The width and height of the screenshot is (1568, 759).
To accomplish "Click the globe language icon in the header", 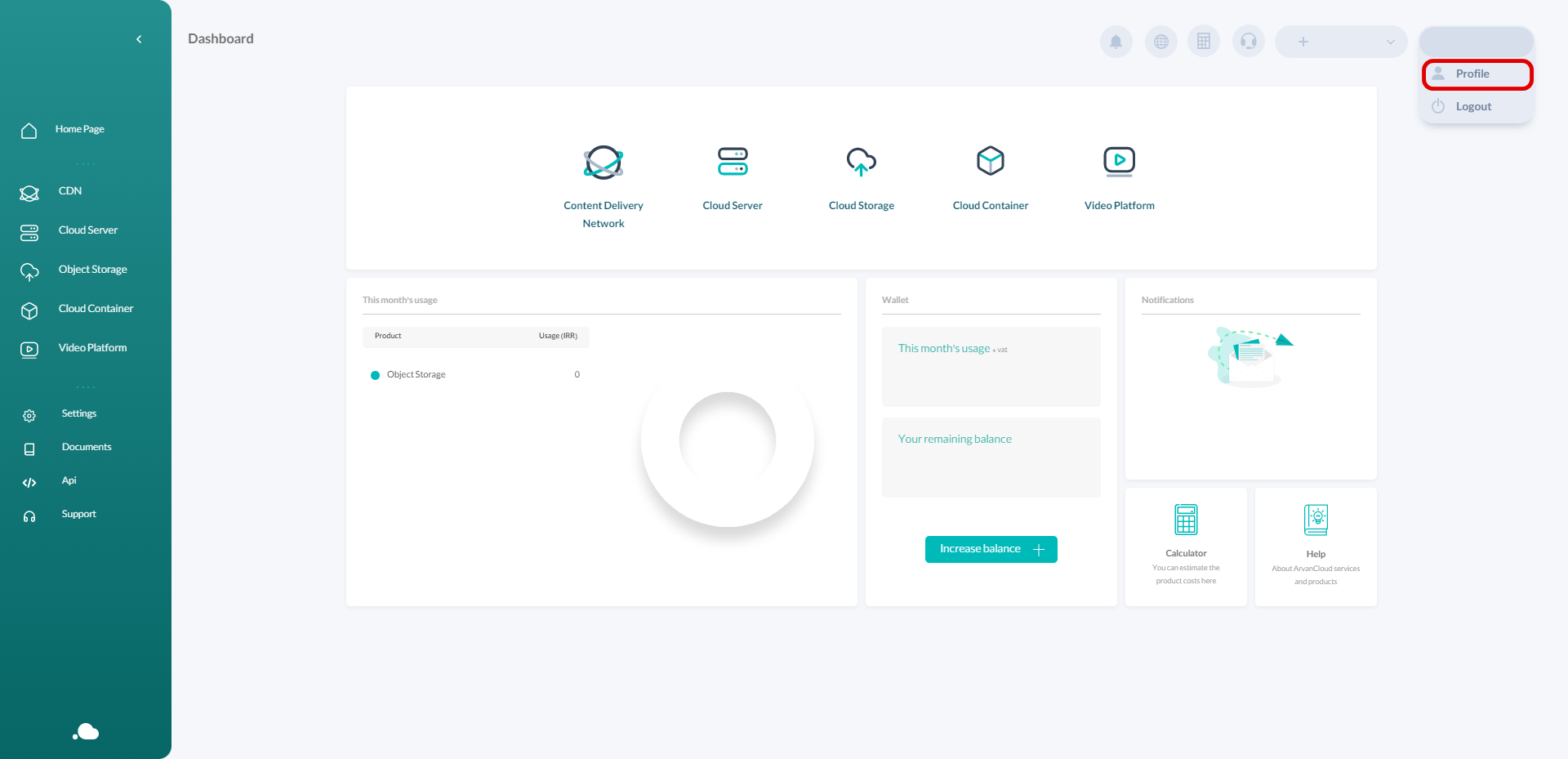I will (1161, 42).
